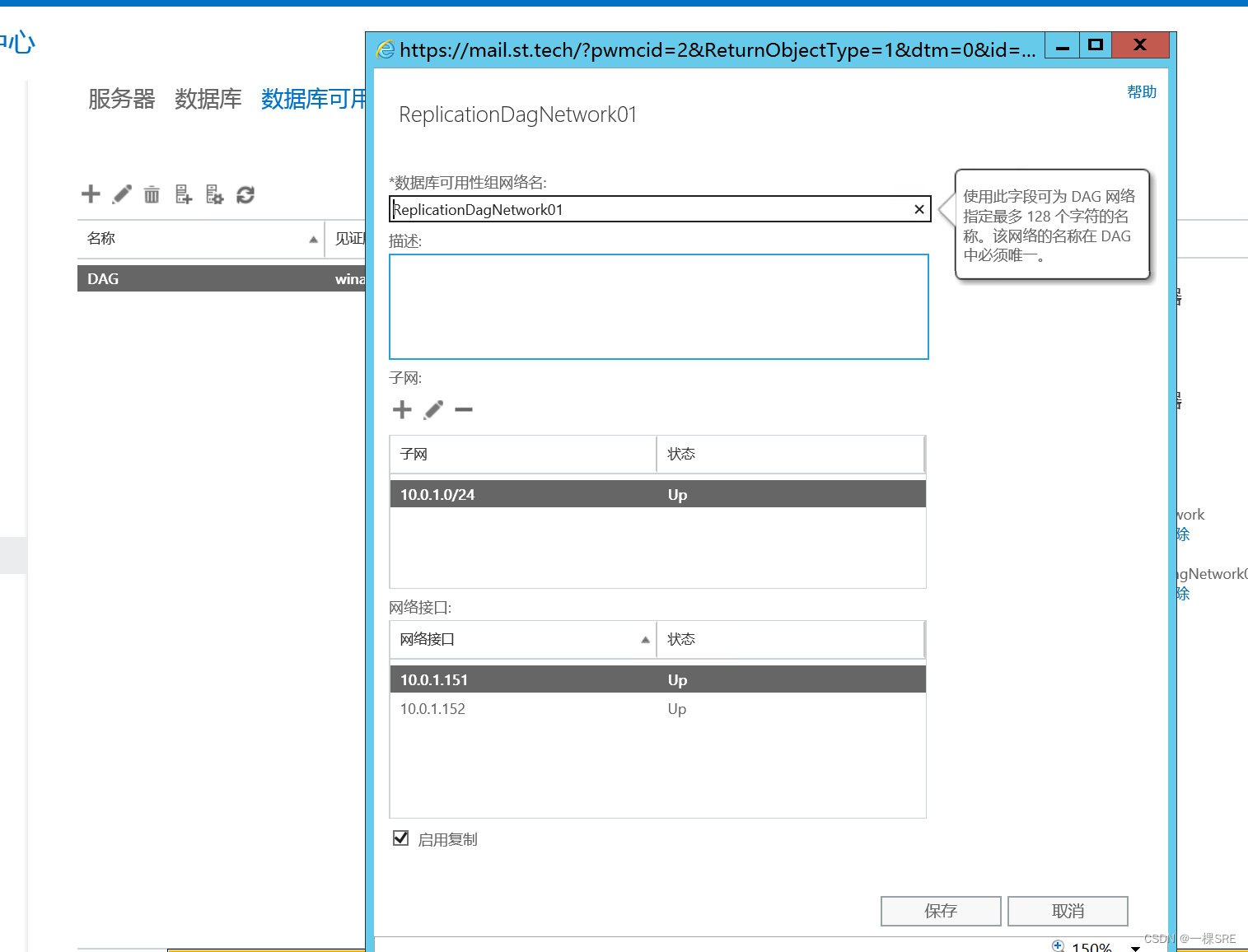Edit the selected DAG with pencil icon
Image resolution: width=1248 pixels, height=952 pixels.
point(122,194)
